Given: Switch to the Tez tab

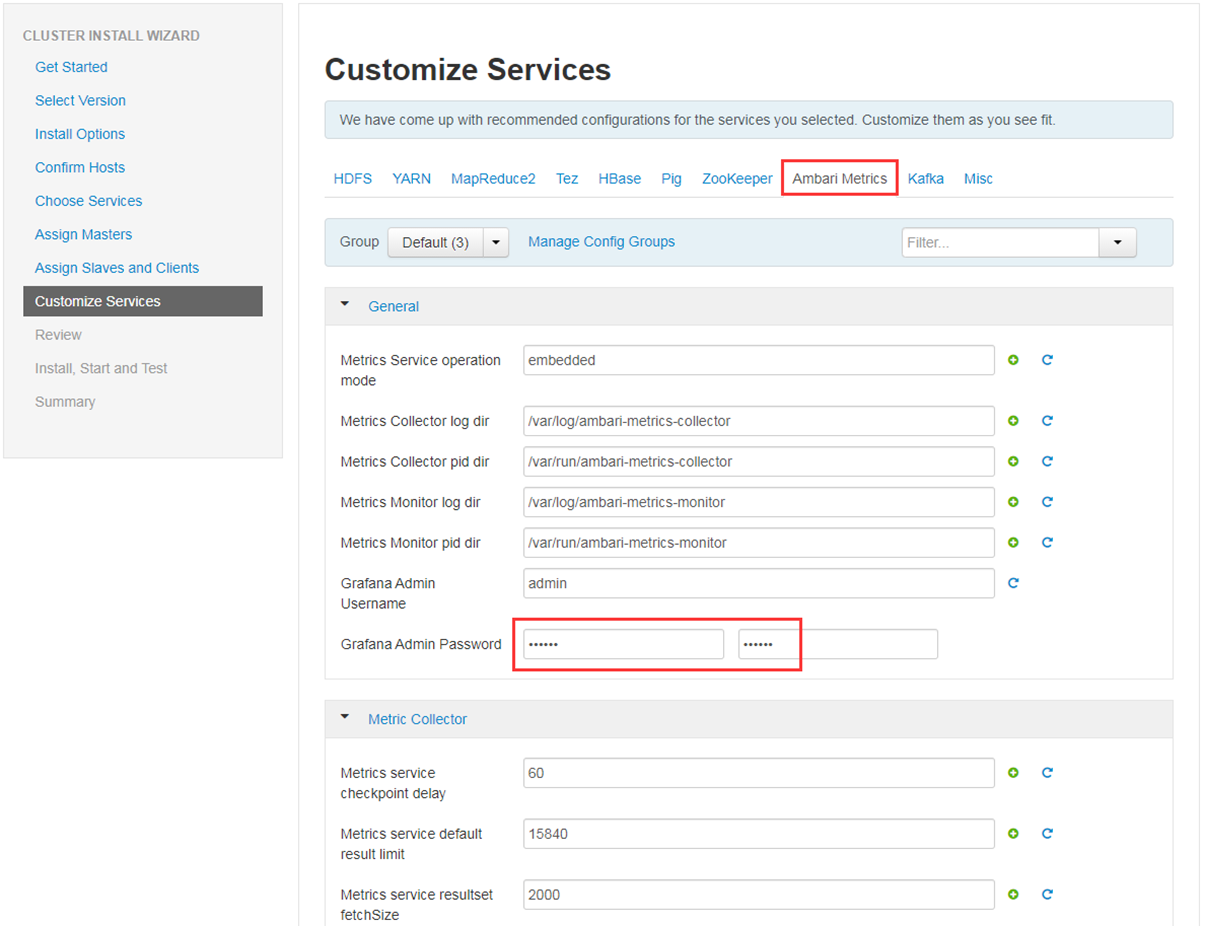Looking at the screenshot, I should (x=567, y=179).
